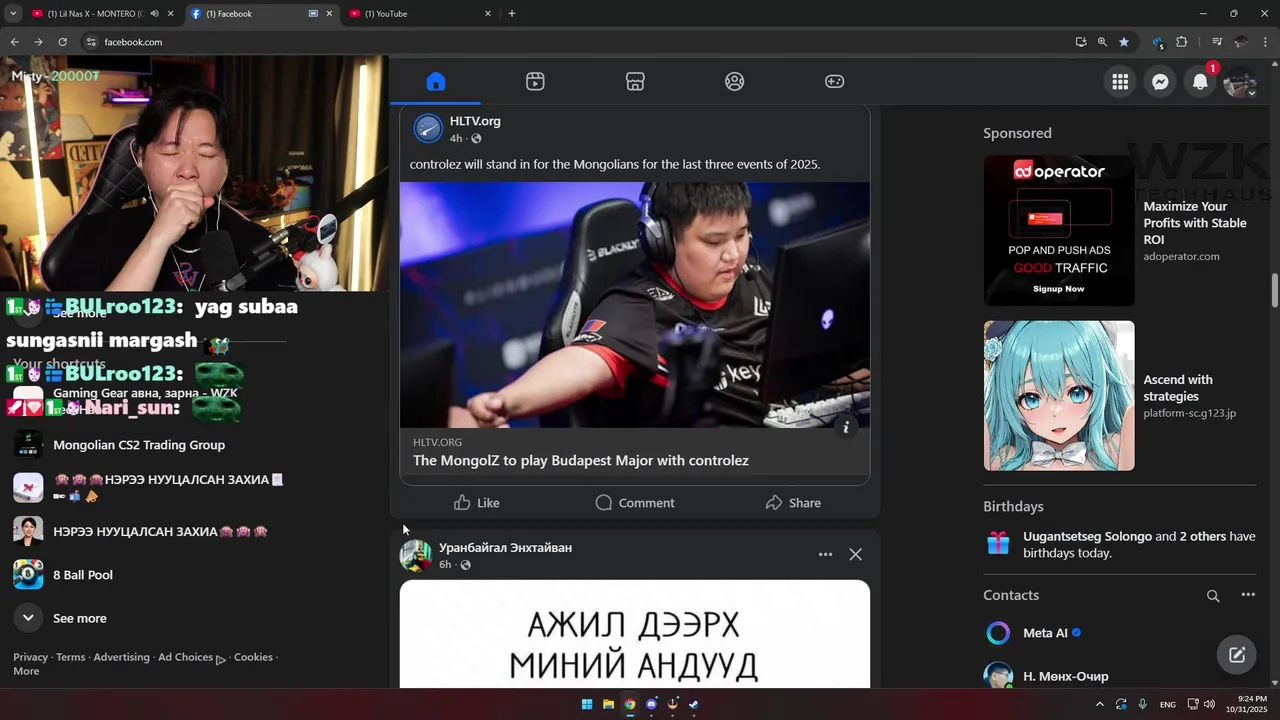This screenshot has width=1280, height=720.
Task: Open the Mongolian CS2 Trading Group shortcut
Action: [139, 445]
